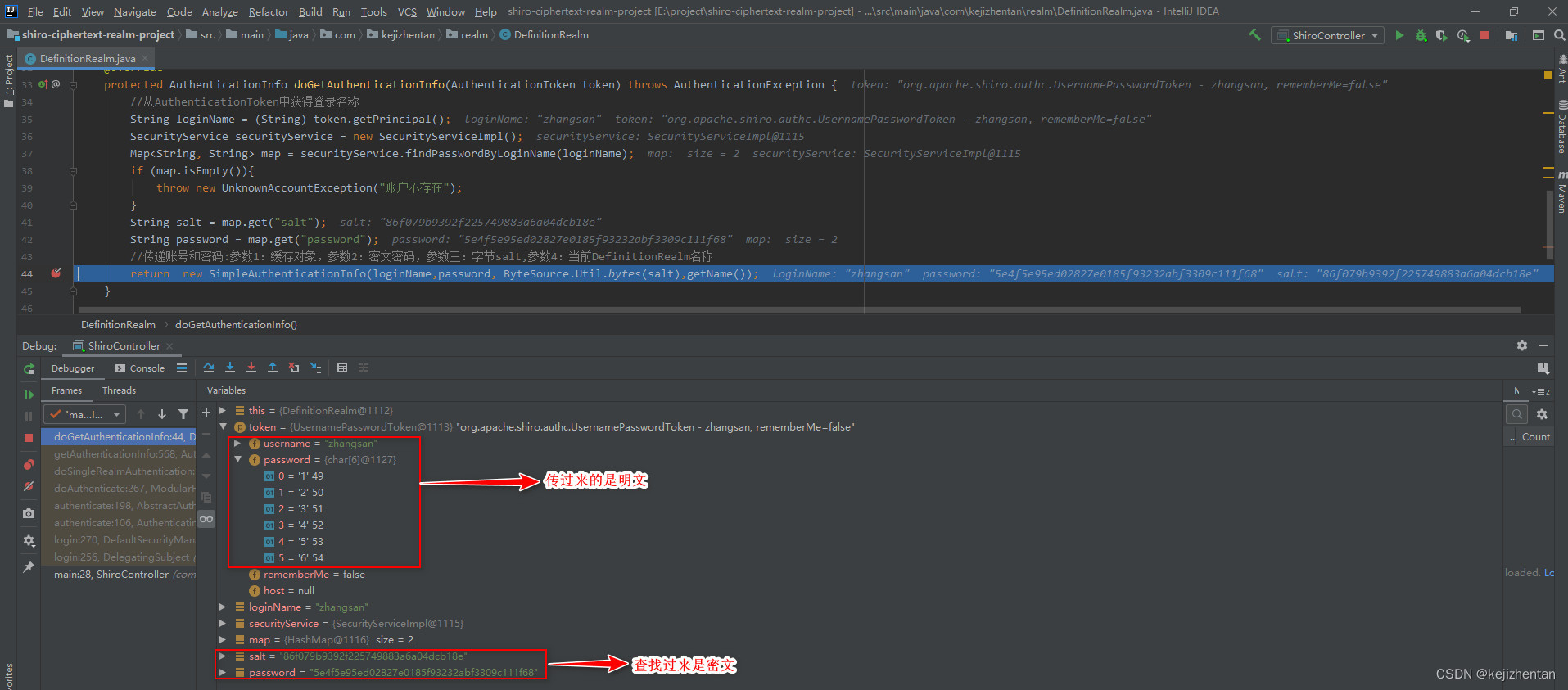Click the kejizhentan breadcrumb folder

pyautogui.click(x=401, y=35)
